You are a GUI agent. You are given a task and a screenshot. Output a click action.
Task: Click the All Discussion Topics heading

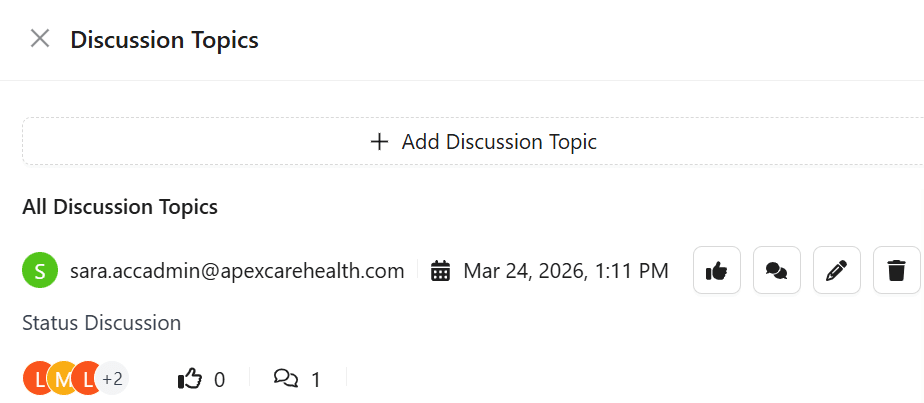[x=120, y=207]
